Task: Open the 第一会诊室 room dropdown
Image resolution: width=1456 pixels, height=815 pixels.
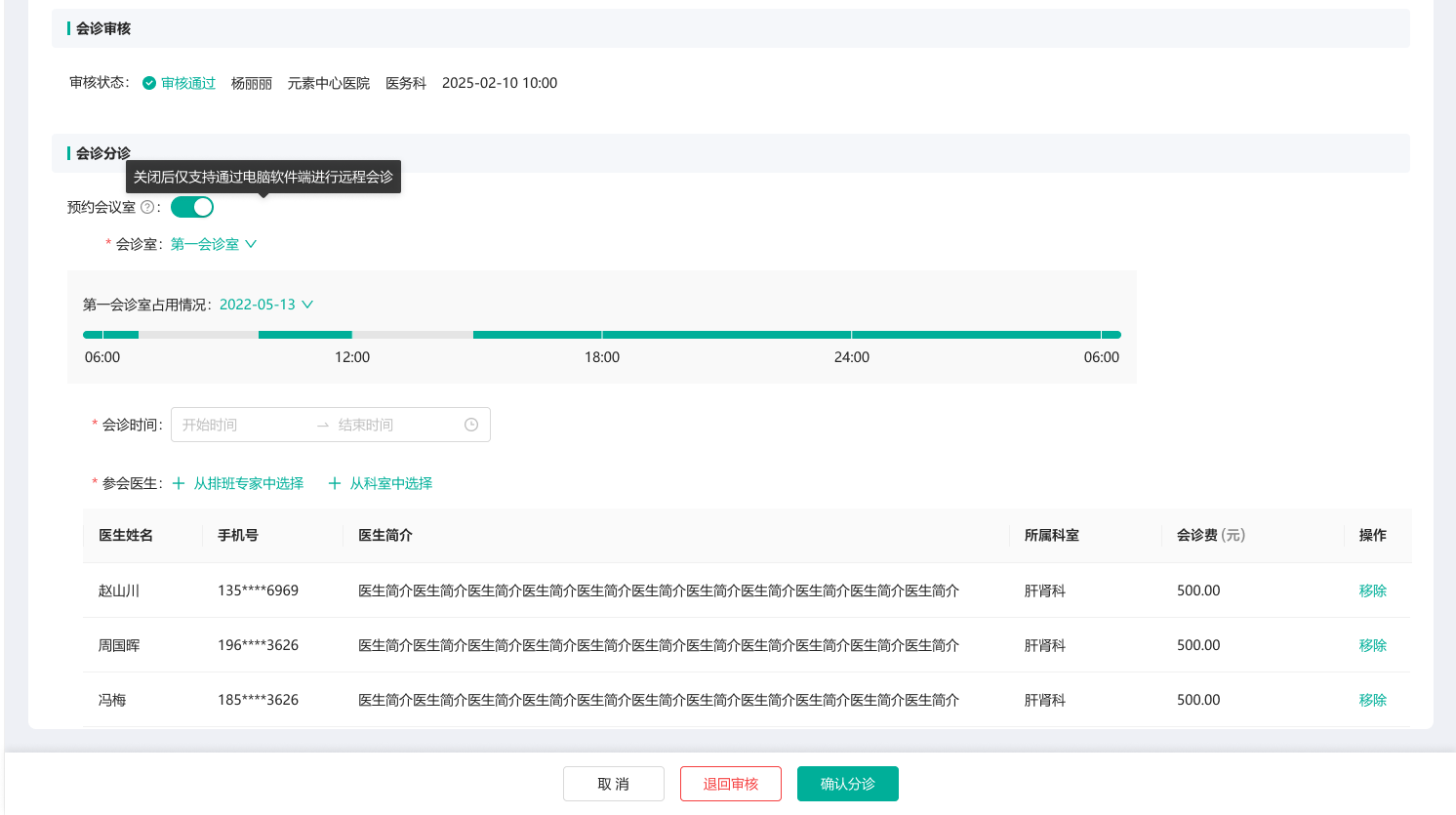Action: click(213, 244)
